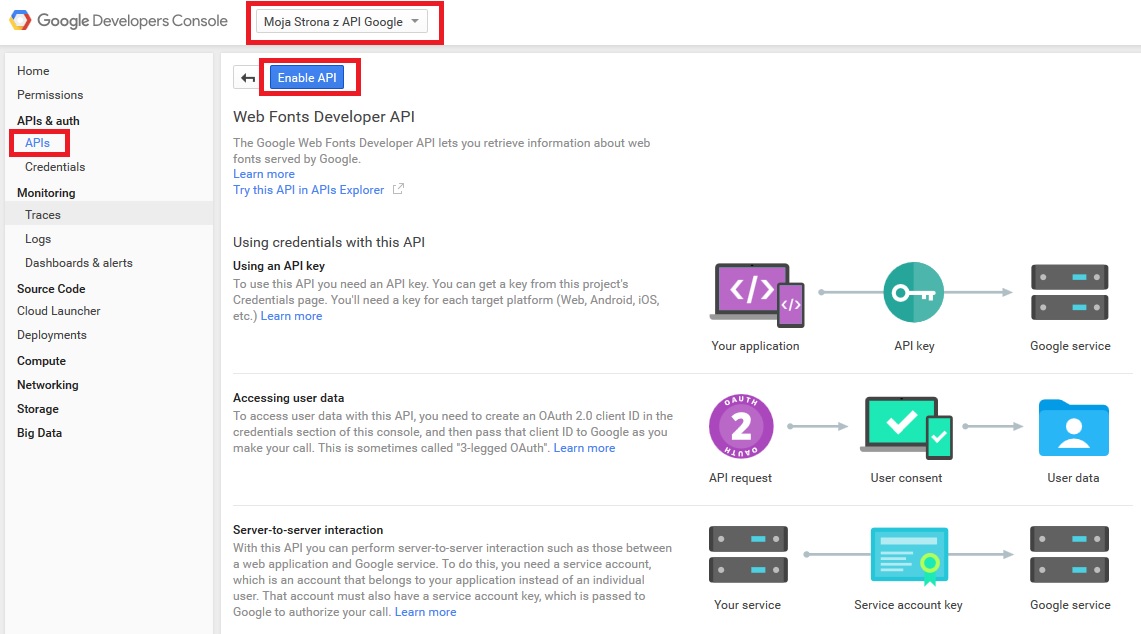Open the Credentials page from the sidebar
The image size is (1141, 634).
pyautogui.click(x=55, y=166)
